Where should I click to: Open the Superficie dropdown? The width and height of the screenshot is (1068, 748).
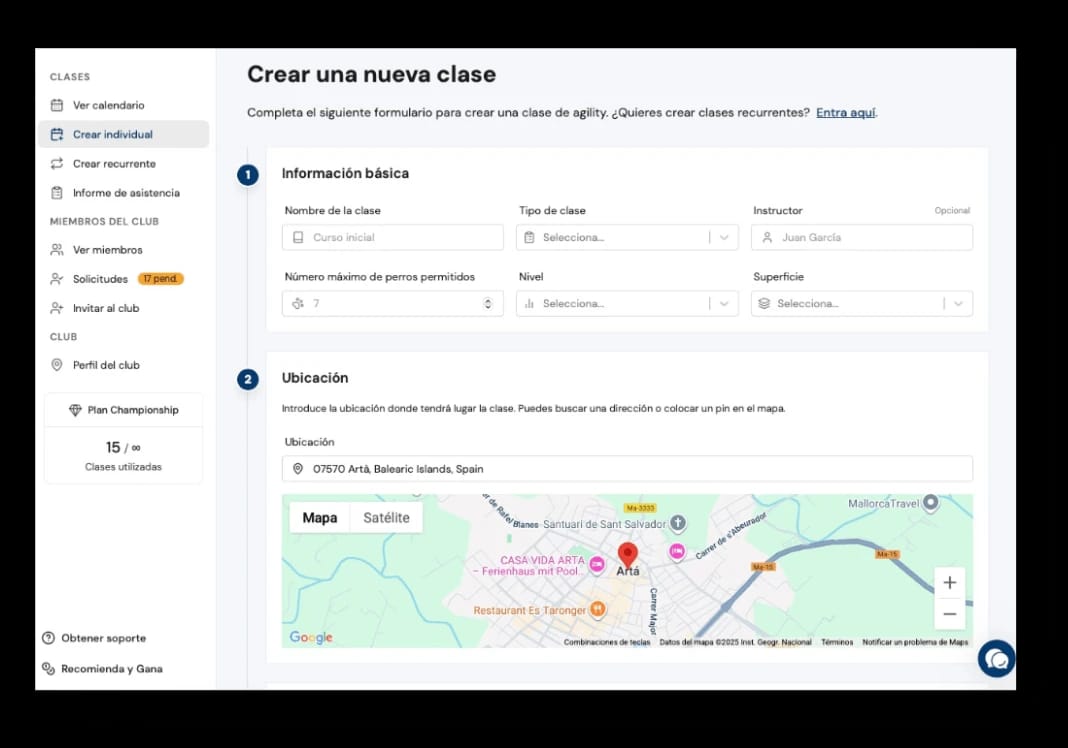[x=862, y=303]
